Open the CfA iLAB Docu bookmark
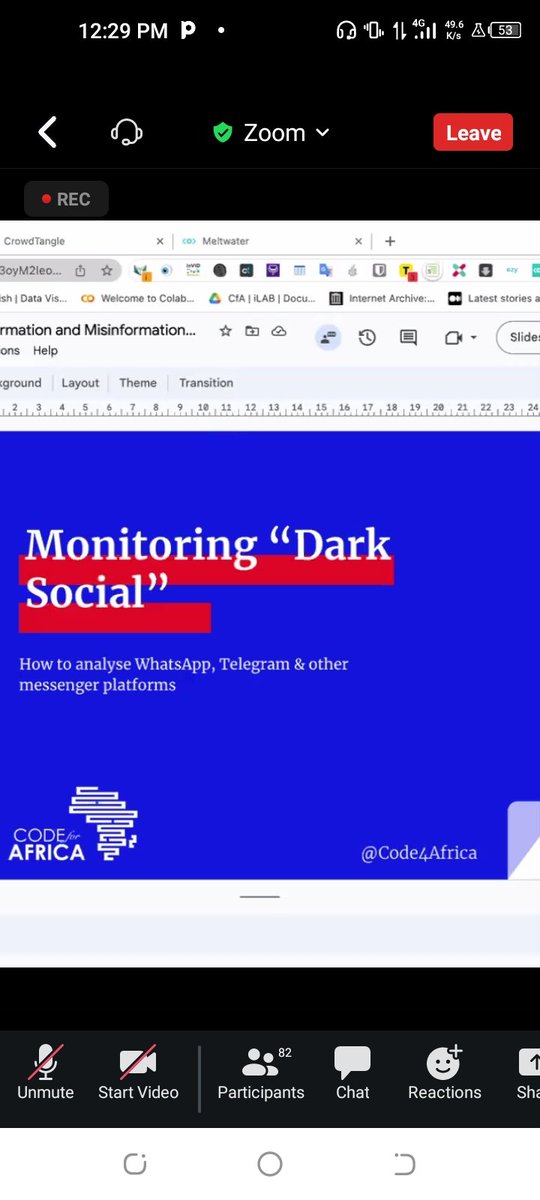 (x=262, y=298)
